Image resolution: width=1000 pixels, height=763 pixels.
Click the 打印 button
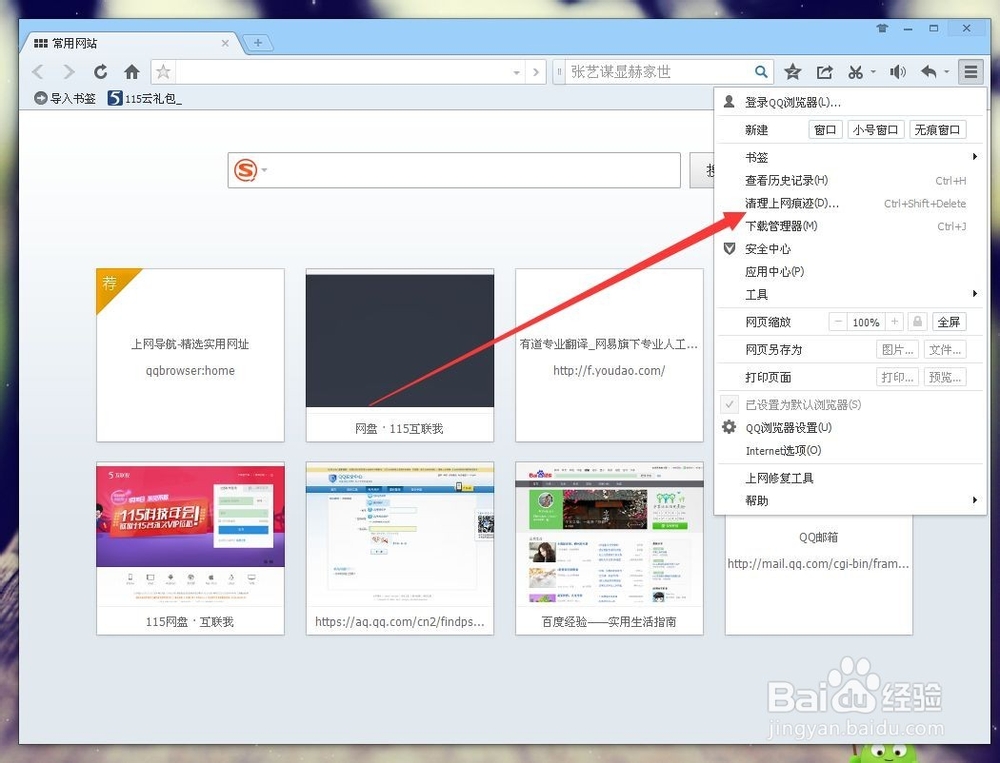(x=897, y=377)
